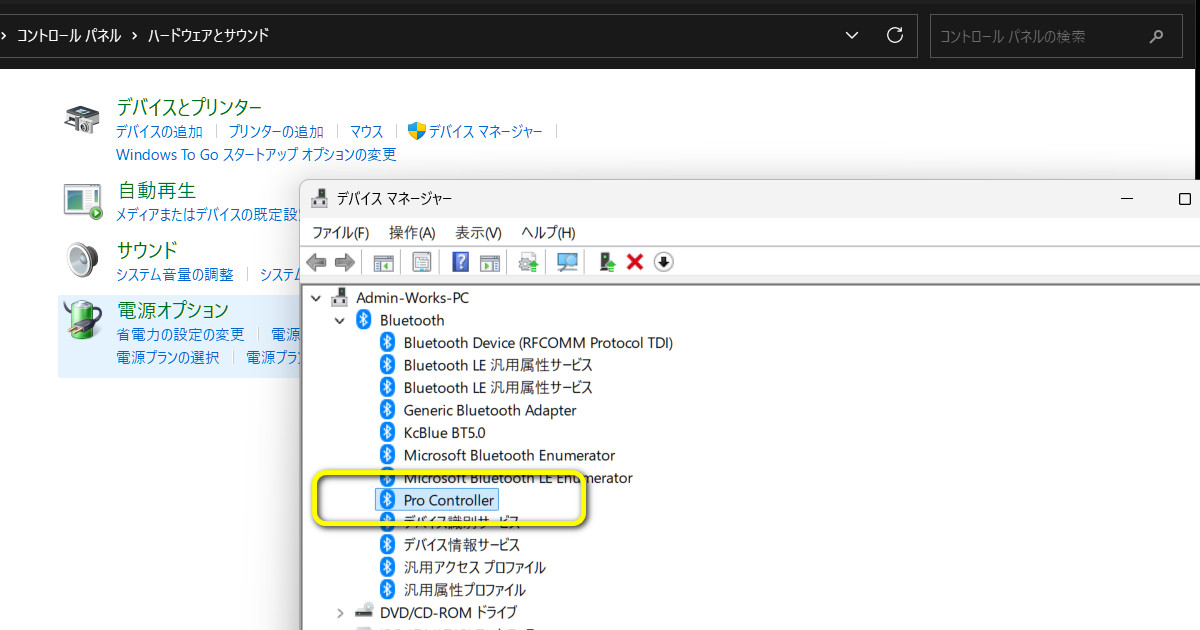This screenshot has height=630, width=1200.
Task: Click the scan for hardware changes icon
Action: 567,262
